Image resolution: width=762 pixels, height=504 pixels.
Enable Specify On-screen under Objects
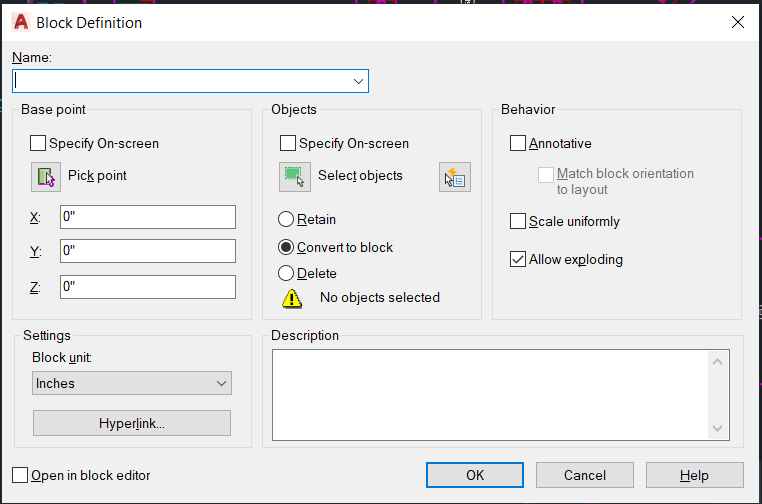click(x=288, y=143)
